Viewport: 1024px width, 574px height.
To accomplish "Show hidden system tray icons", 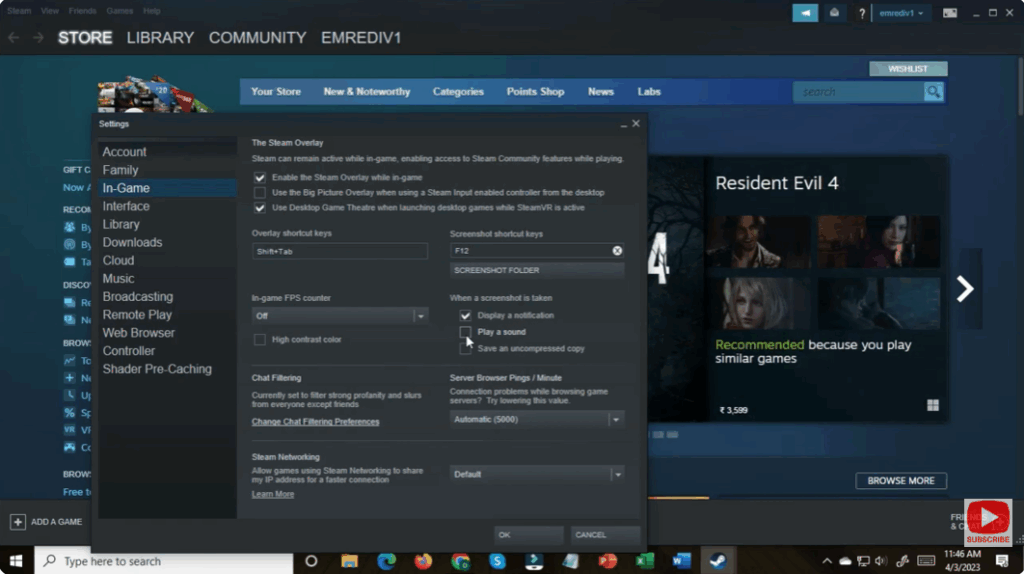I will click(x=827, y=561).
